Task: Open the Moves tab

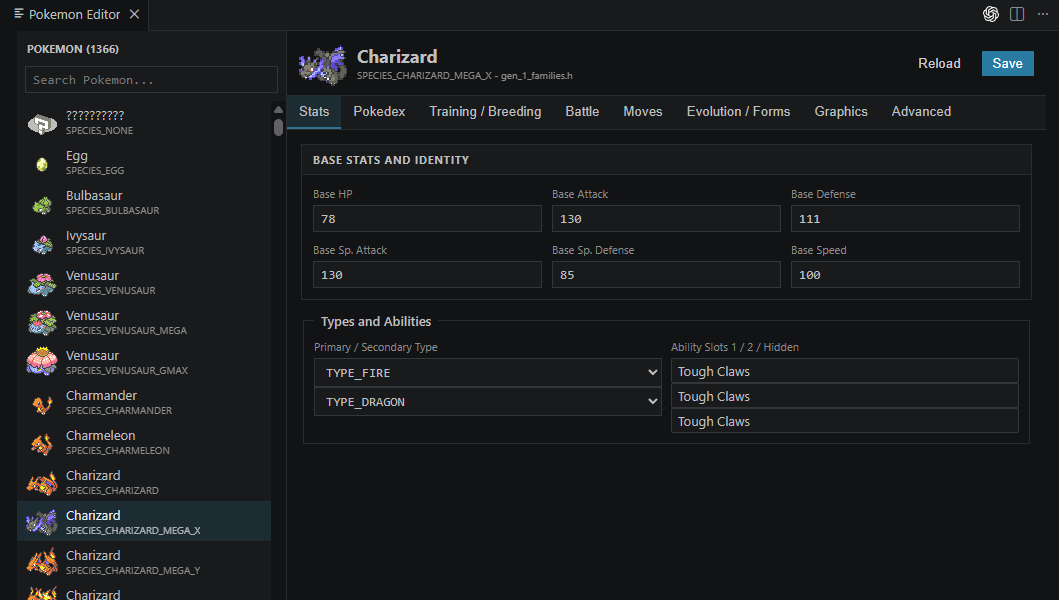Action: [642, 111]
